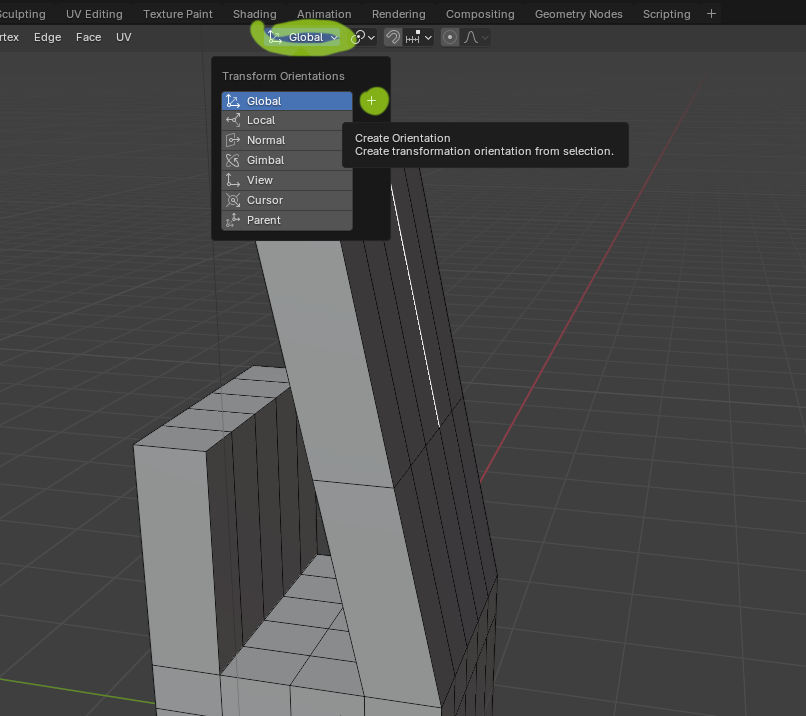Image resolution: width=806 pixels, height=716 pixels.
Task: Add a new workspace tab
Action: click(x=711, y=14)
